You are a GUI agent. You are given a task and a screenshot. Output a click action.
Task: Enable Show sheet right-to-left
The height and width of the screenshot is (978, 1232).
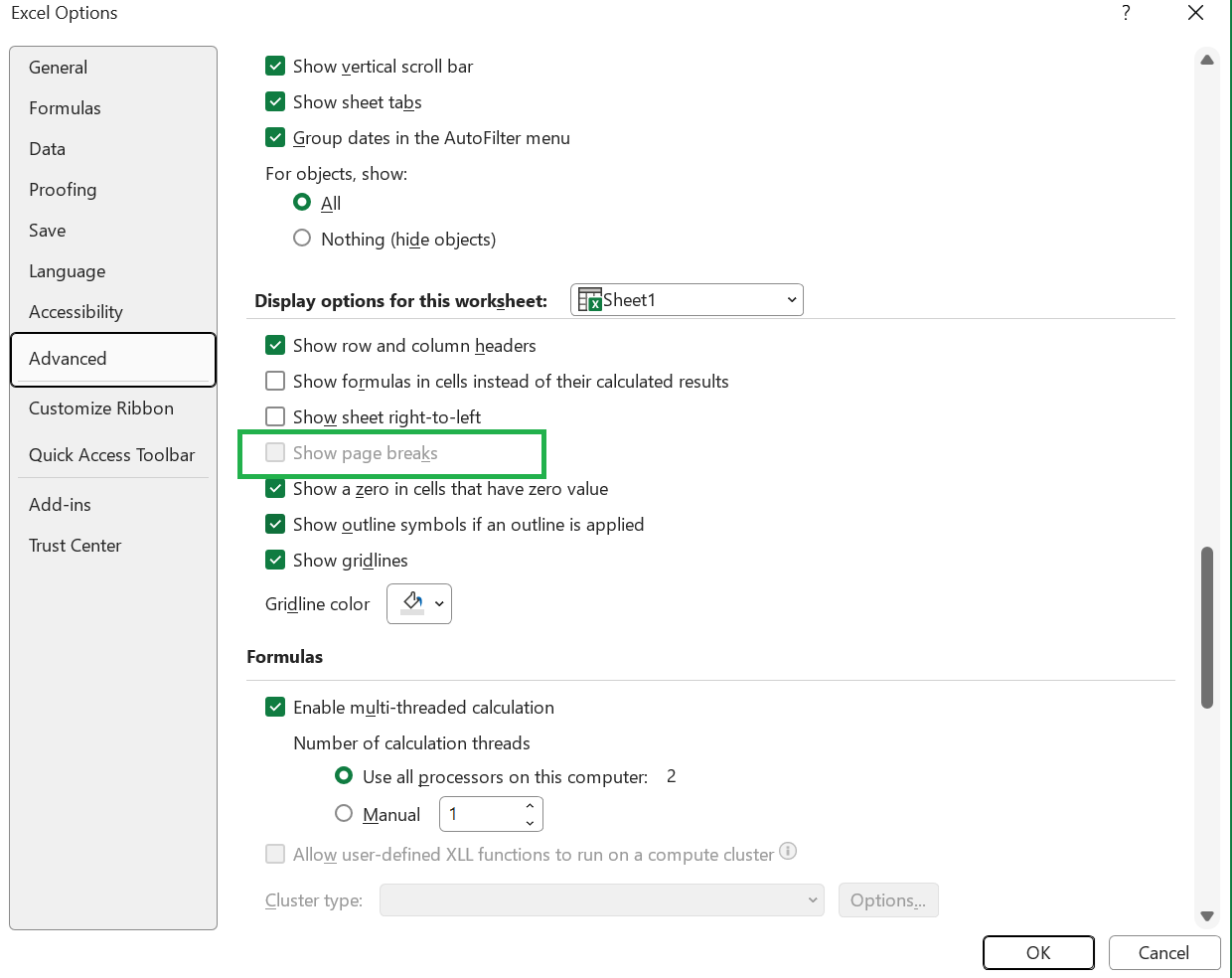[275, 417]
